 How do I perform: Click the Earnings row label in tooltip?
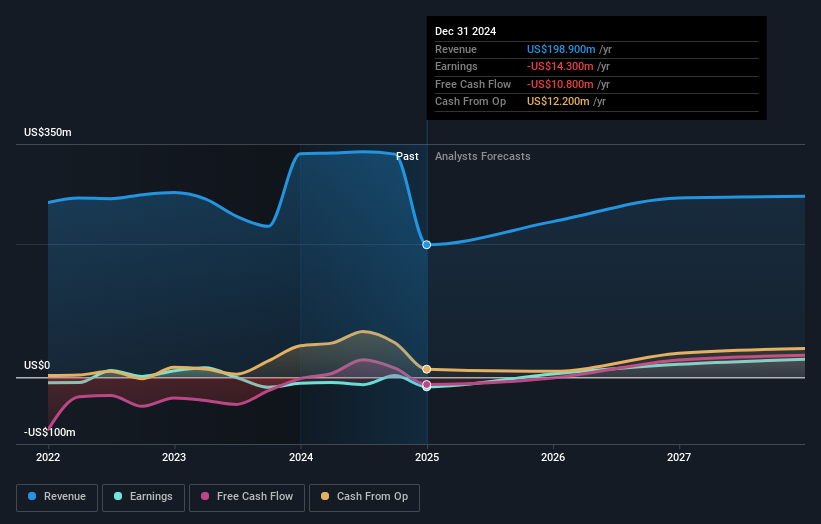pyautogui.click(x=456, y=66)
